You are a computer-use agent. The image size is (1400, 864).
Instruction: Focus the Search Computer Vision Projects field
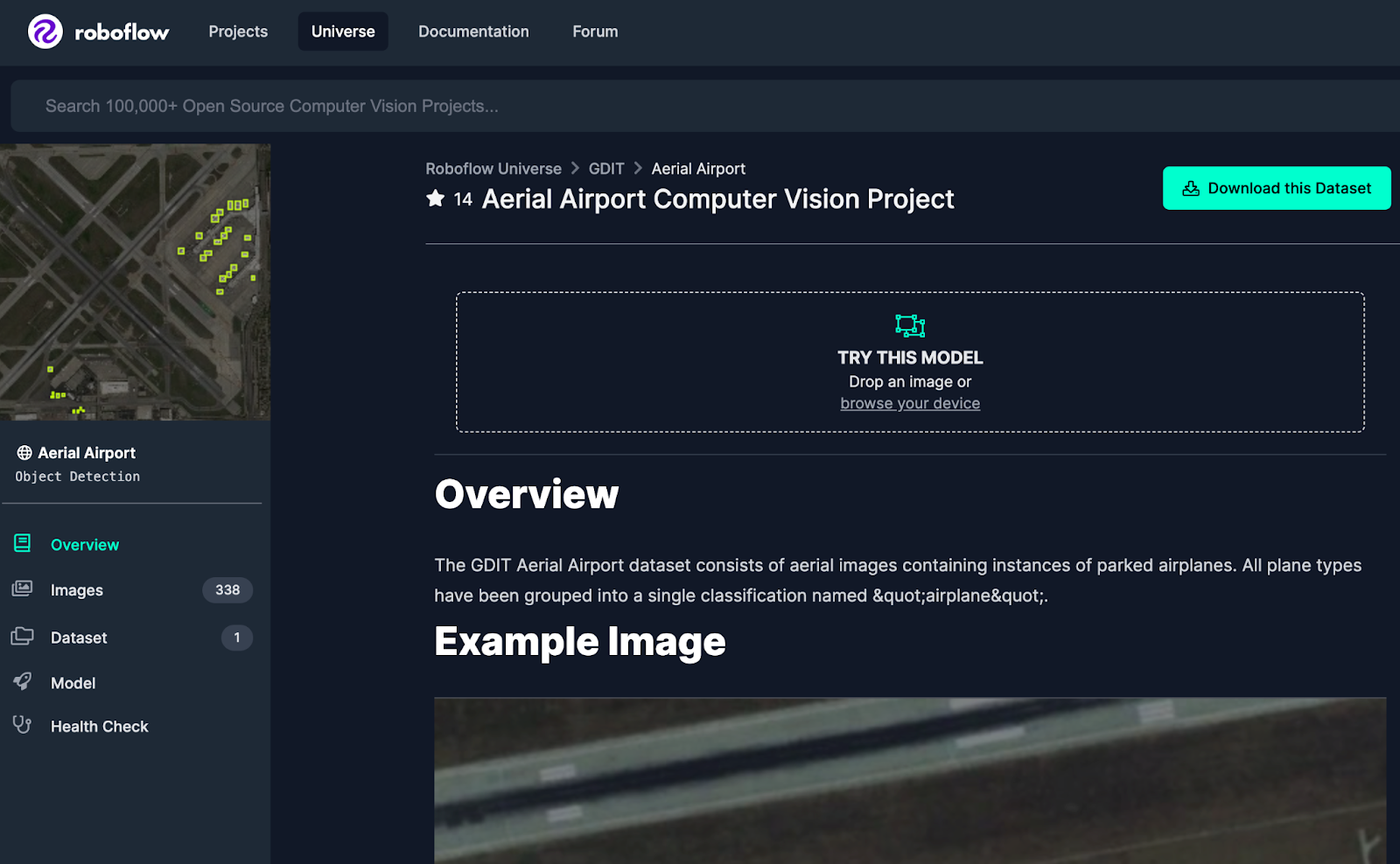(705, 106)
